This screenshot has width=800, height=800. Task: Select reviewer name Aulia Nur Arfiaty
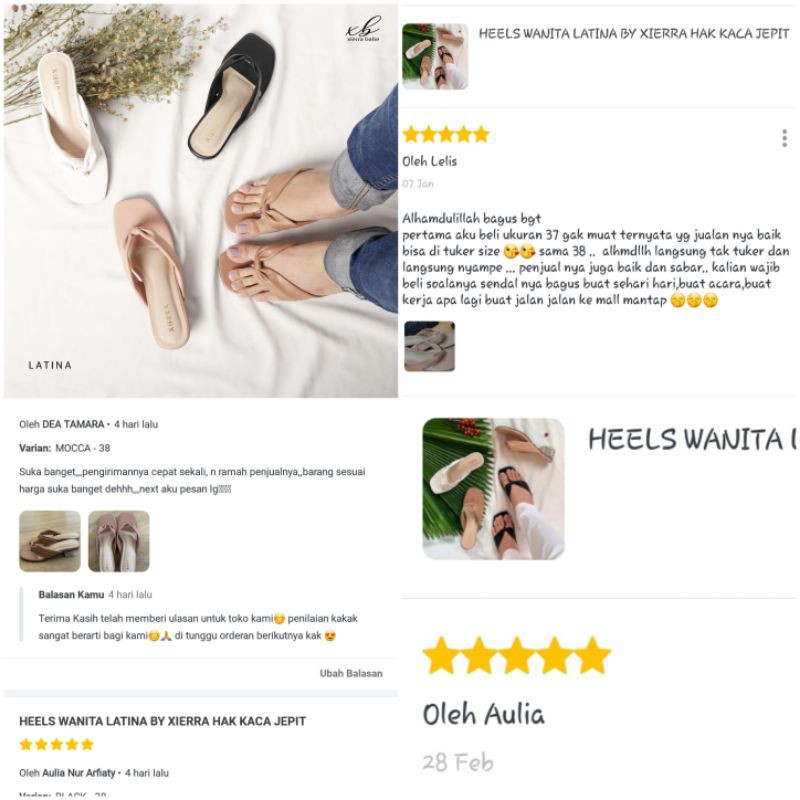pos(79,773)
